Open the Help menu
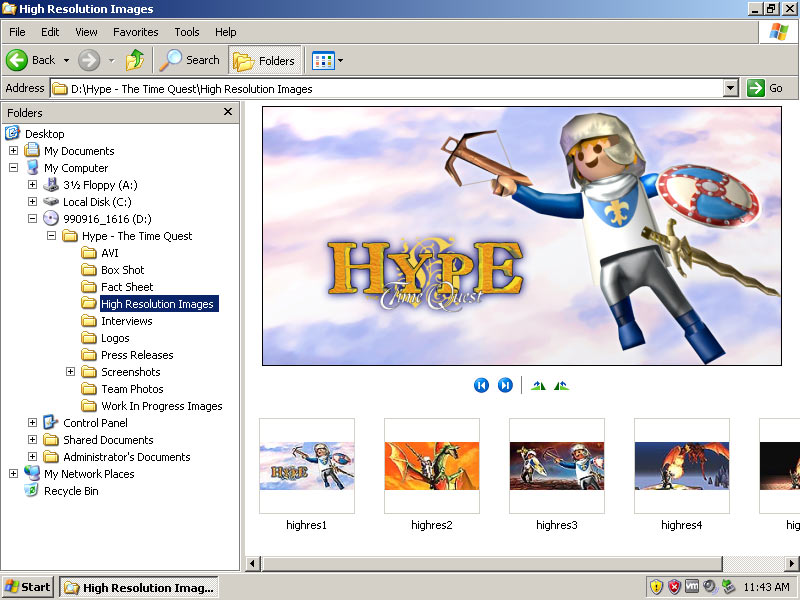The image size is (800, 600). (x=226, y=32)
